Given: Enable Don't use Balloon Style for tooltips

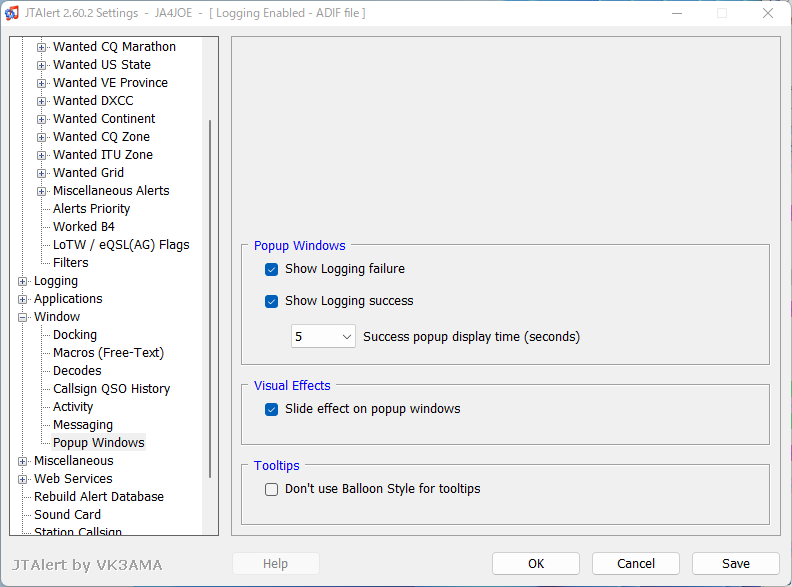Looking at the screenshot, I should click(x=271, y=490).
